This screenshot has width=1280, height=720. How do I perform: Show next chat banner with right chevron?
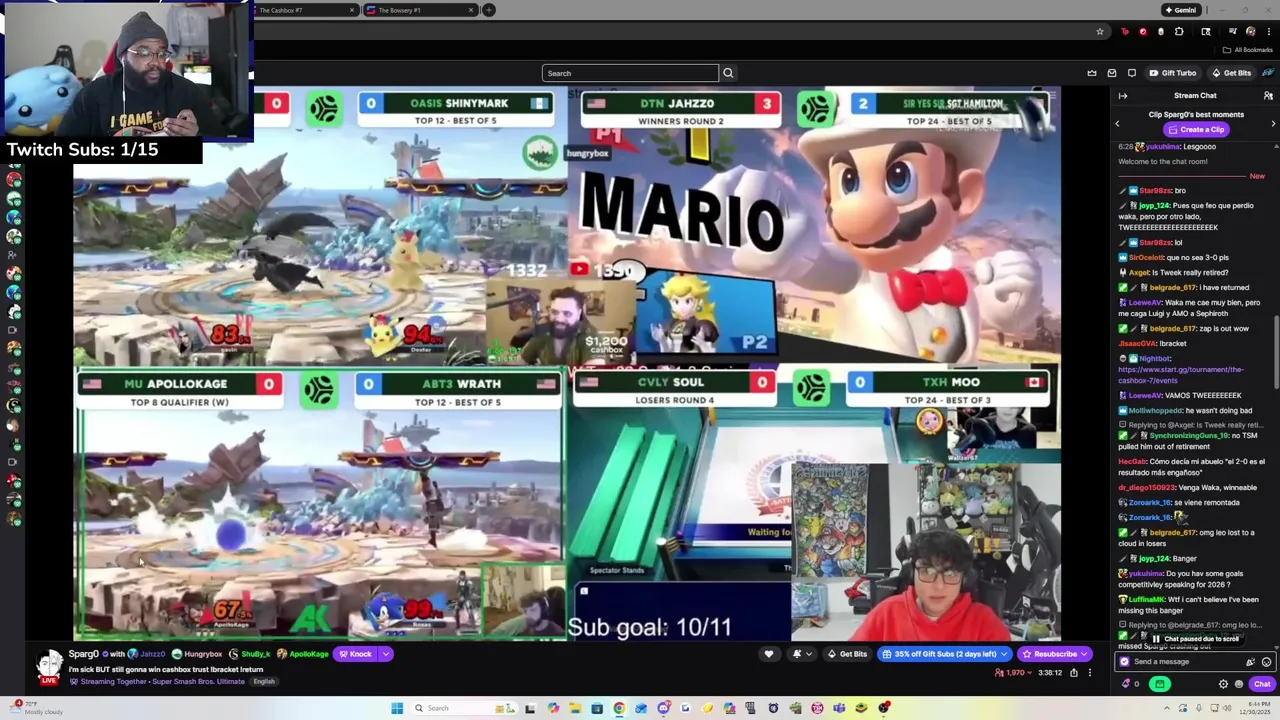pyautogui.click(x=1273, y=123)
